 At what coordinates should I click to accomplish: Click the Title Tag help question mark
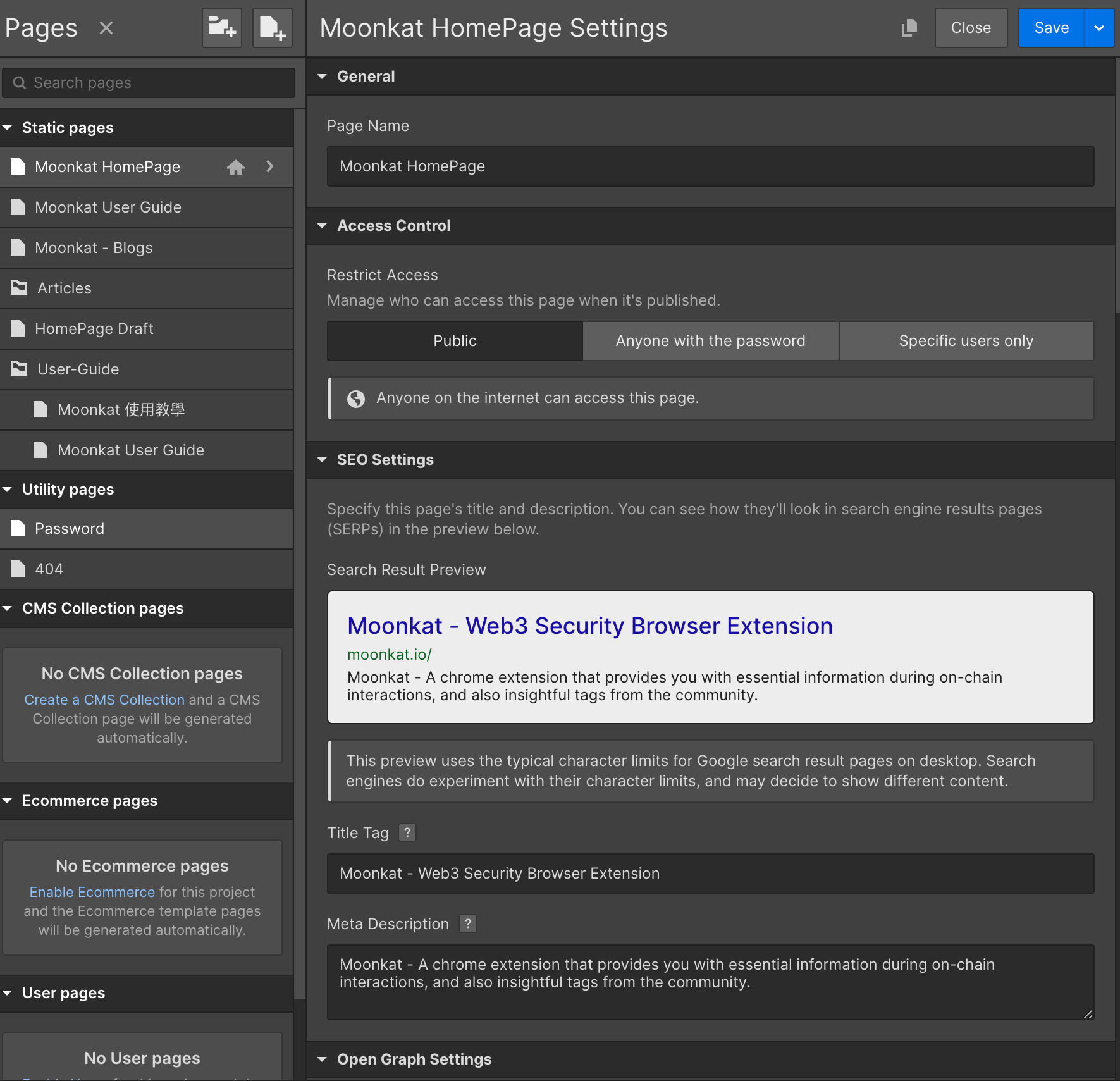point(407,832)
